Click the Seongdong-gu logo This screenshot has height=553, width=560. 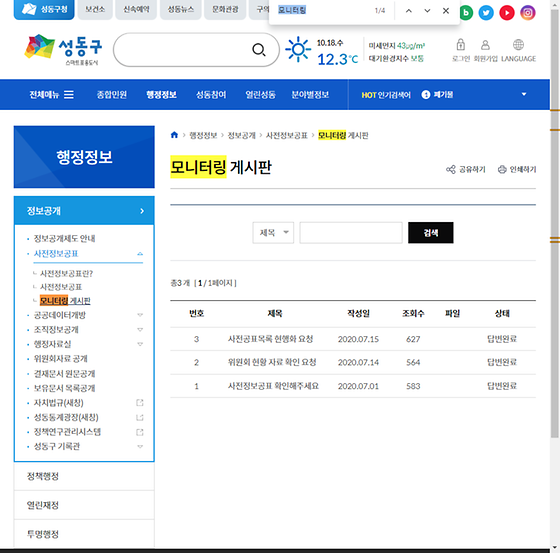tap(64, 50)
